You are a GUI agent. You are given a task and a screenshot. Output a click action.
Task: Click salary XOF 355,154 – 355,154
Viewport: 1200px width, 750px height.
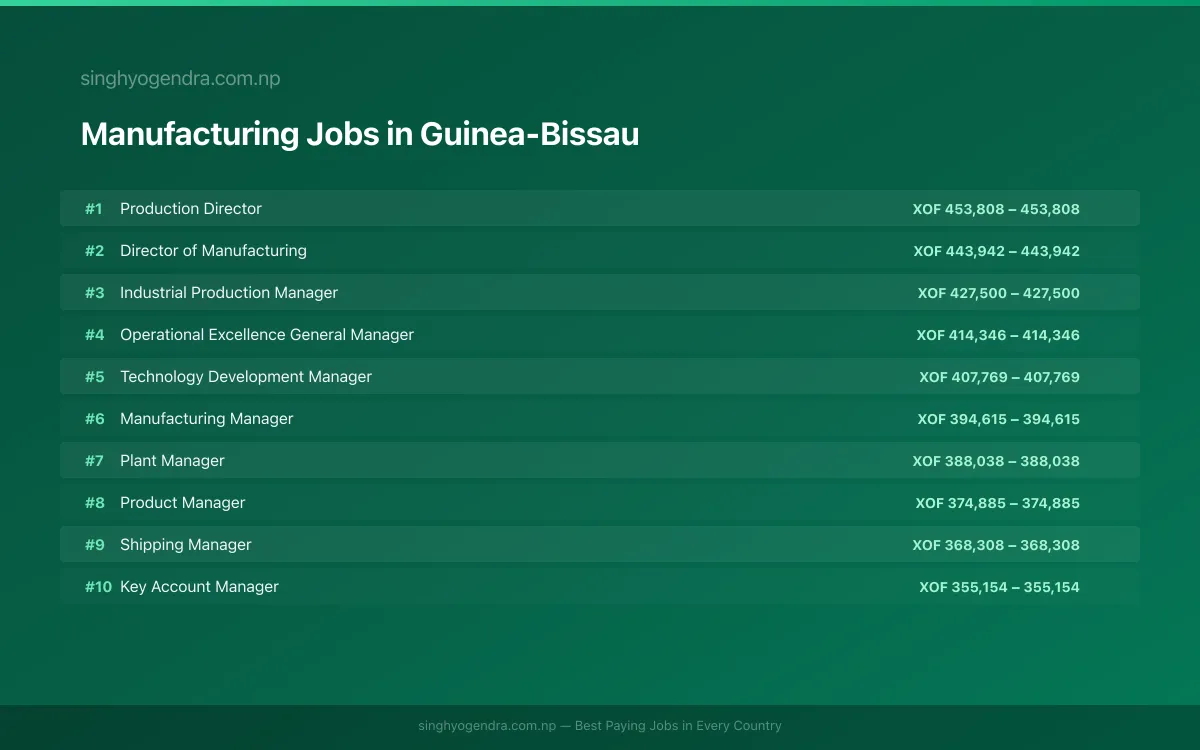[x=1000, y=587]
